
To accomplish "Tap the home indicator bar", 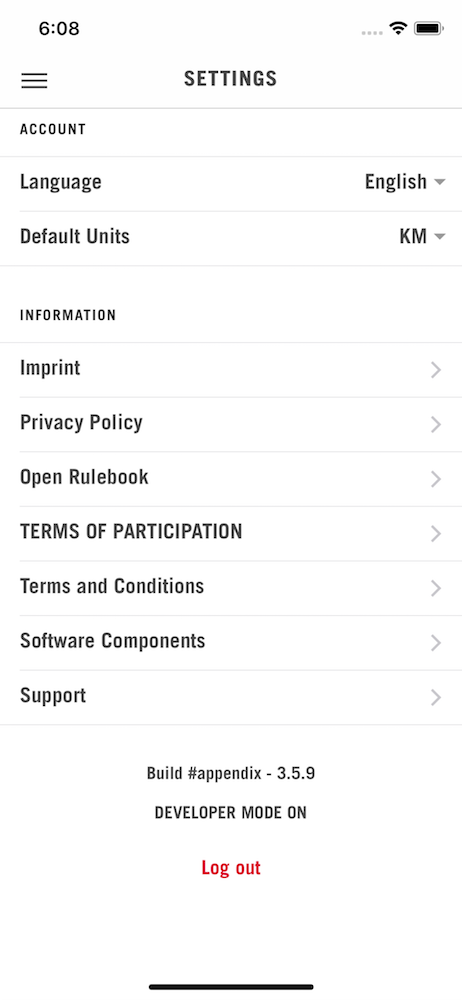I will [x=231, y=987].
